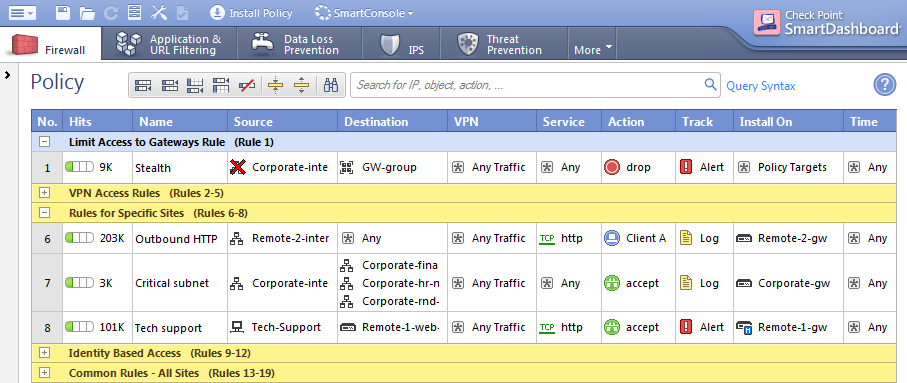Viewport: 907px width, 383px height.
Task: Click Corporate-gw in Critical subnet rule
Action: point(783,283)
